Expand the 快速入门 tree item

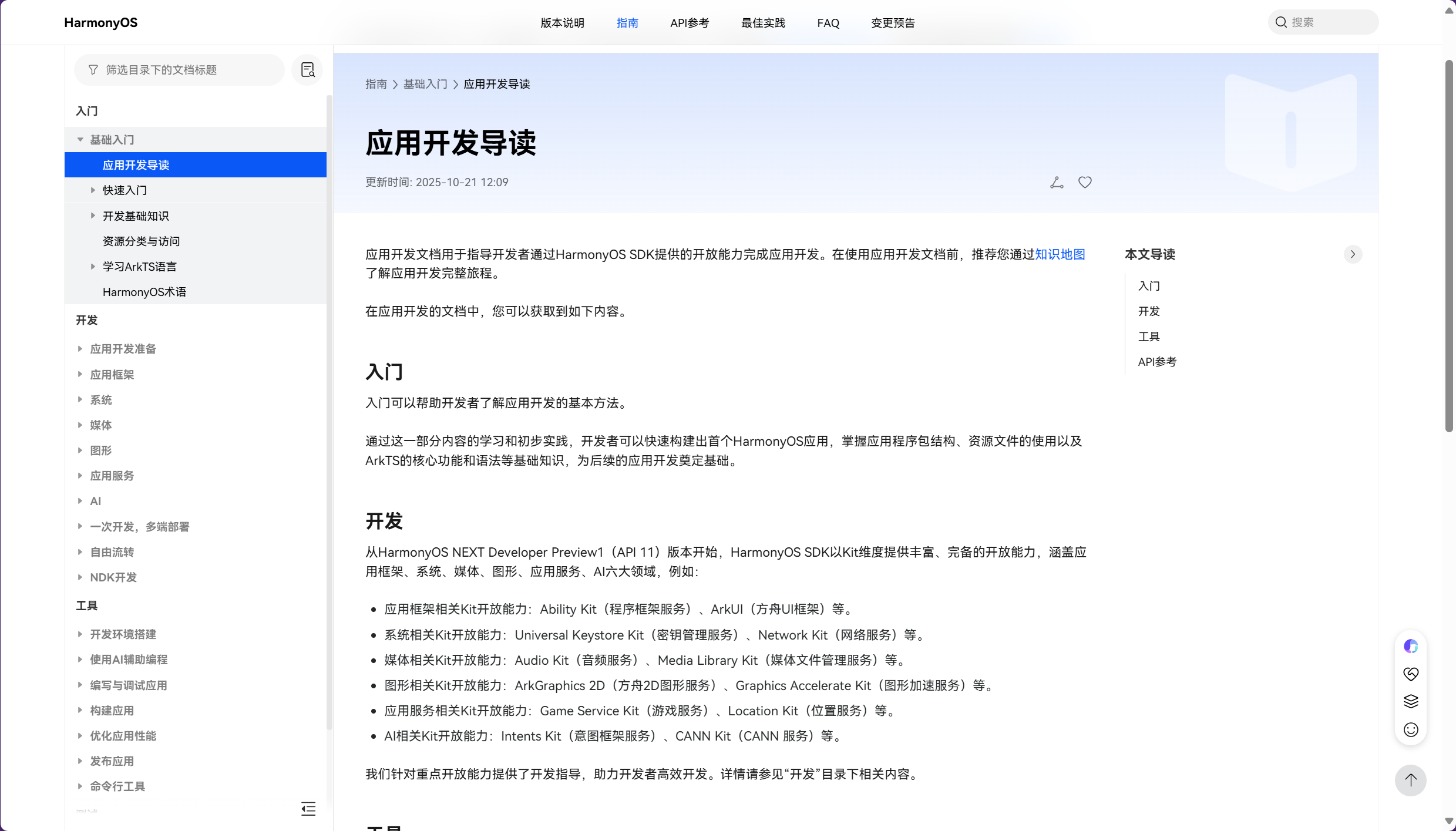(x=93, y=190)
